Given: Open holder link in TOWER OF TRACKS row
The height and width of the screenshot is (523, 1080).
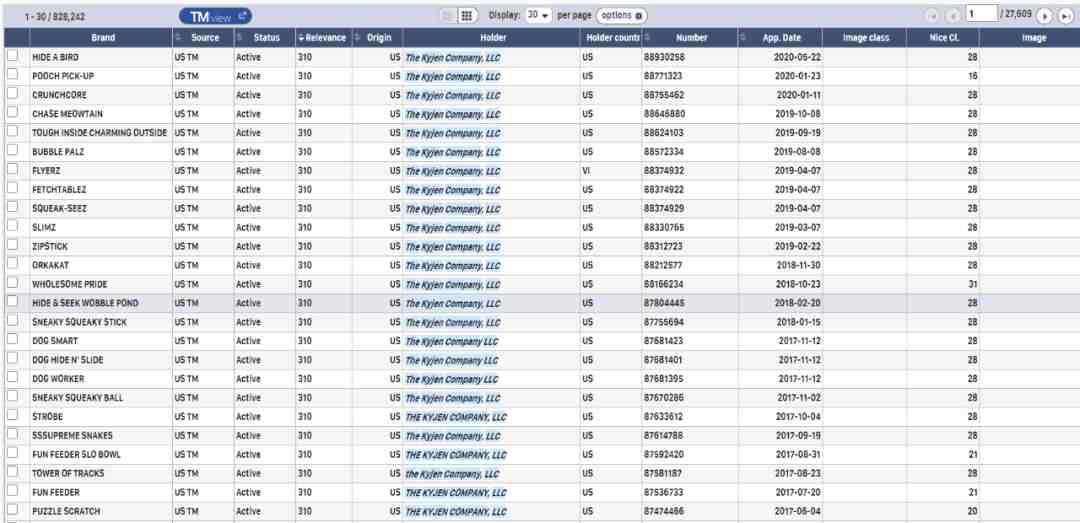Looking at the screenshot, I should pos(452,474).
